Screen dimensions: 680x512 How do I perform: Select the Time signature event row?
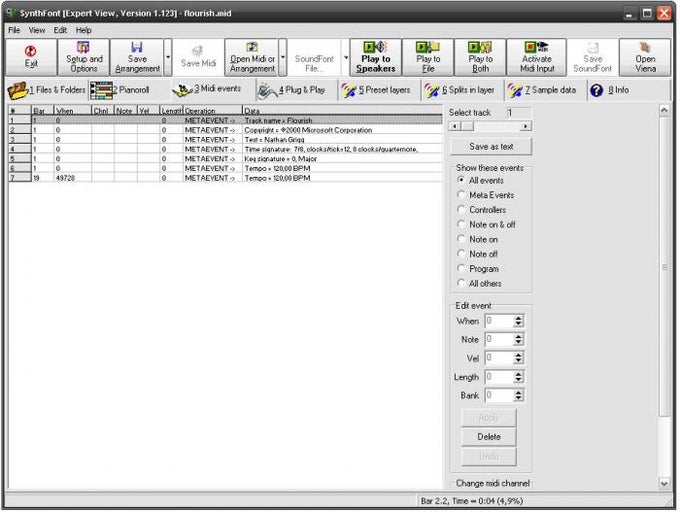226,149
